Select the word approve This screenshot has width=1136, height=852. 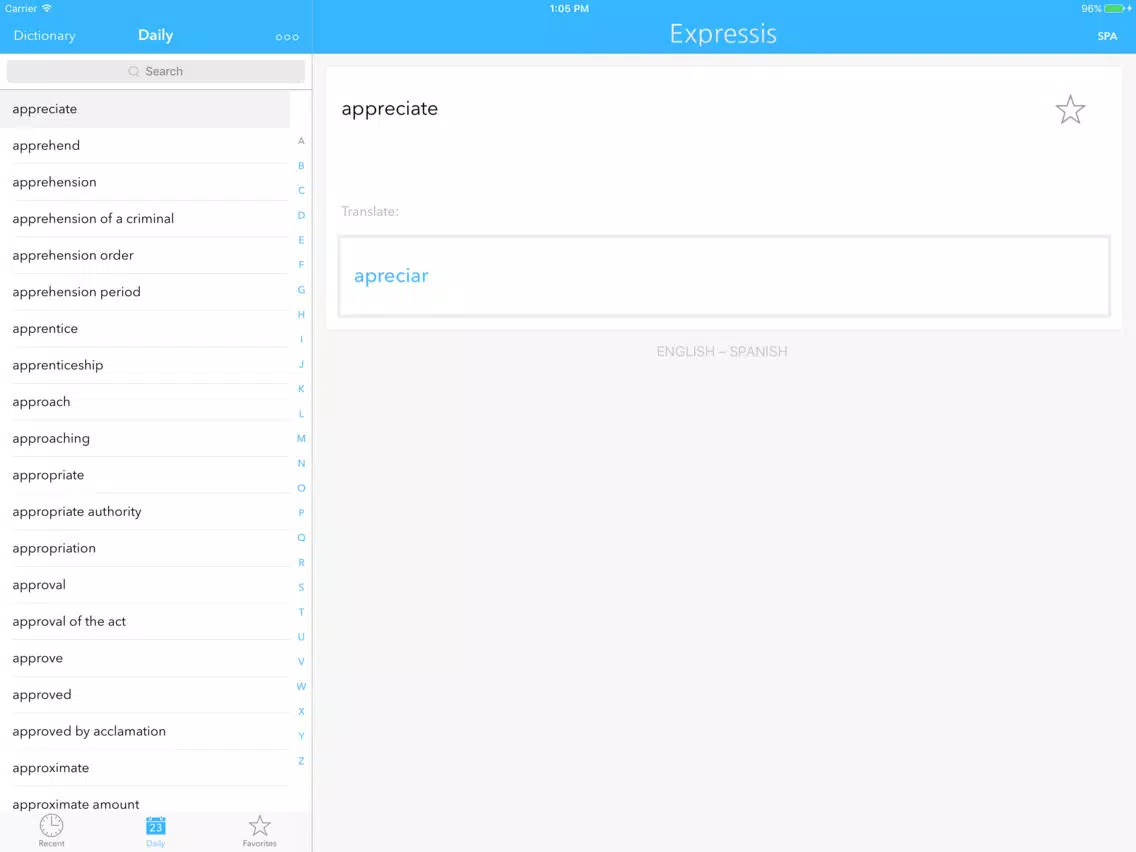[x=145, y=658]
